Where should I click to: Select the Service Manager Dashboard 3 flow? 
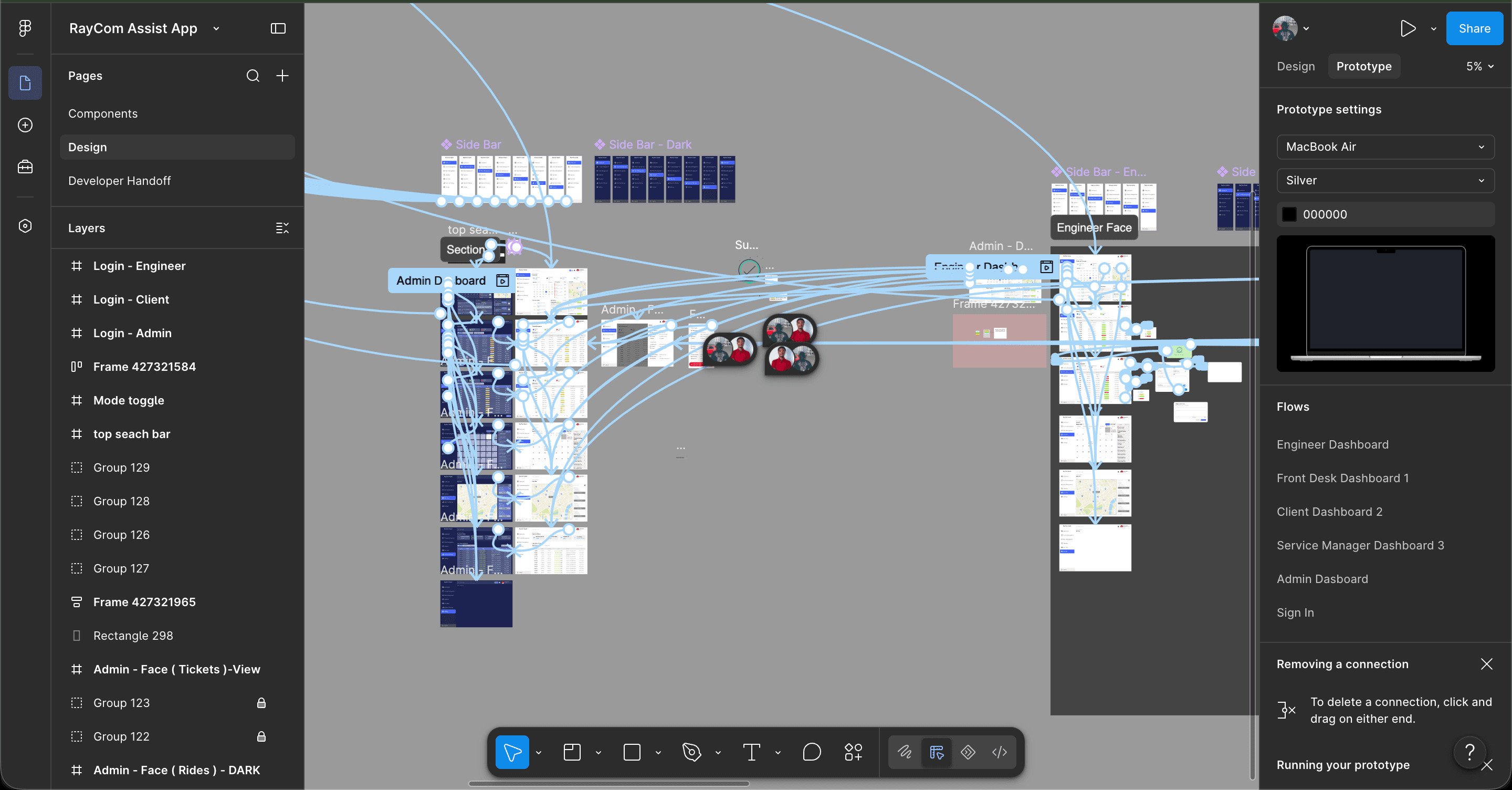(x=1360, y=546)
